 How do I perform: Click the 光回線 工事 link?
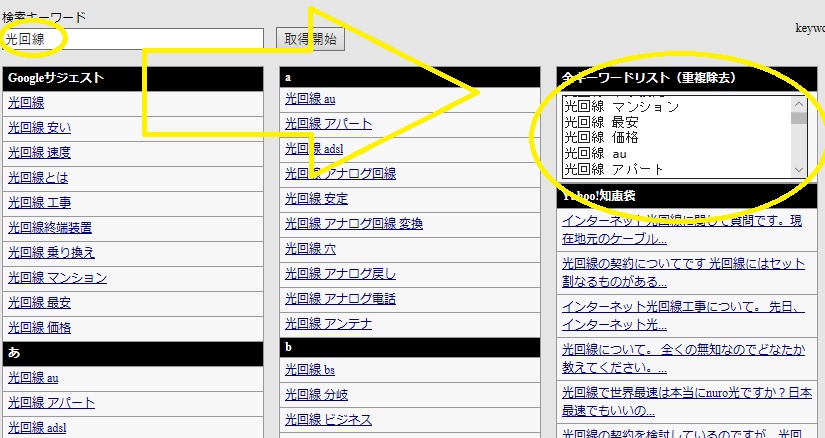click(39, 203)
